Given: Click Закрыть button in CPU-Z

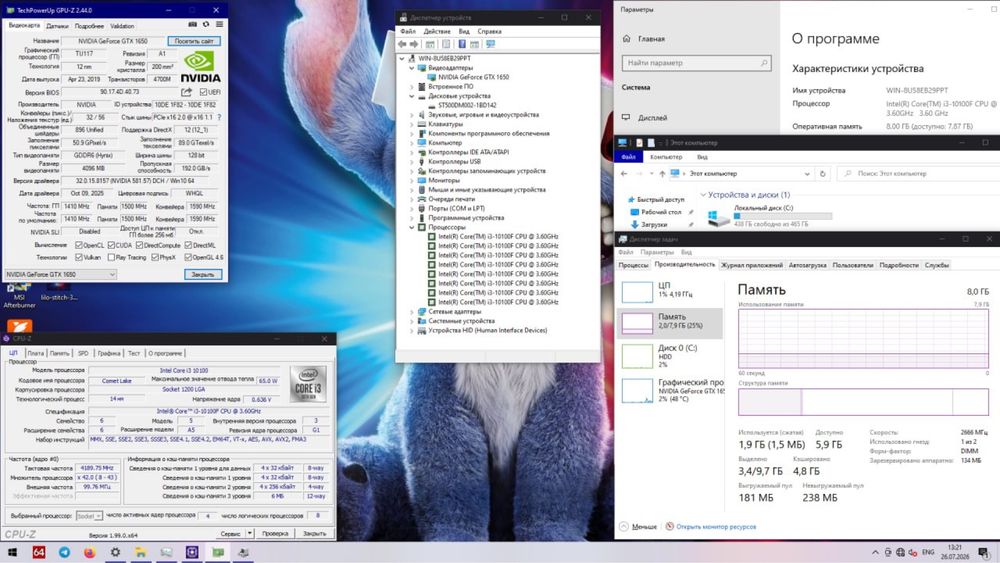Looking at the screenshot, I should click(x=314, y=533).
